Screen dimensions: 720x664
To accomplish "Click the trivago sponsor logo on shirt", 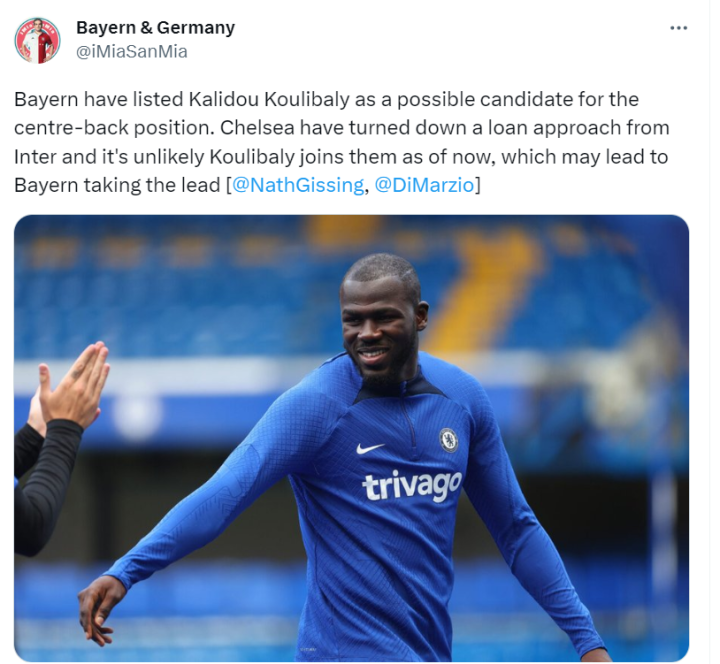I will (411, 485).
